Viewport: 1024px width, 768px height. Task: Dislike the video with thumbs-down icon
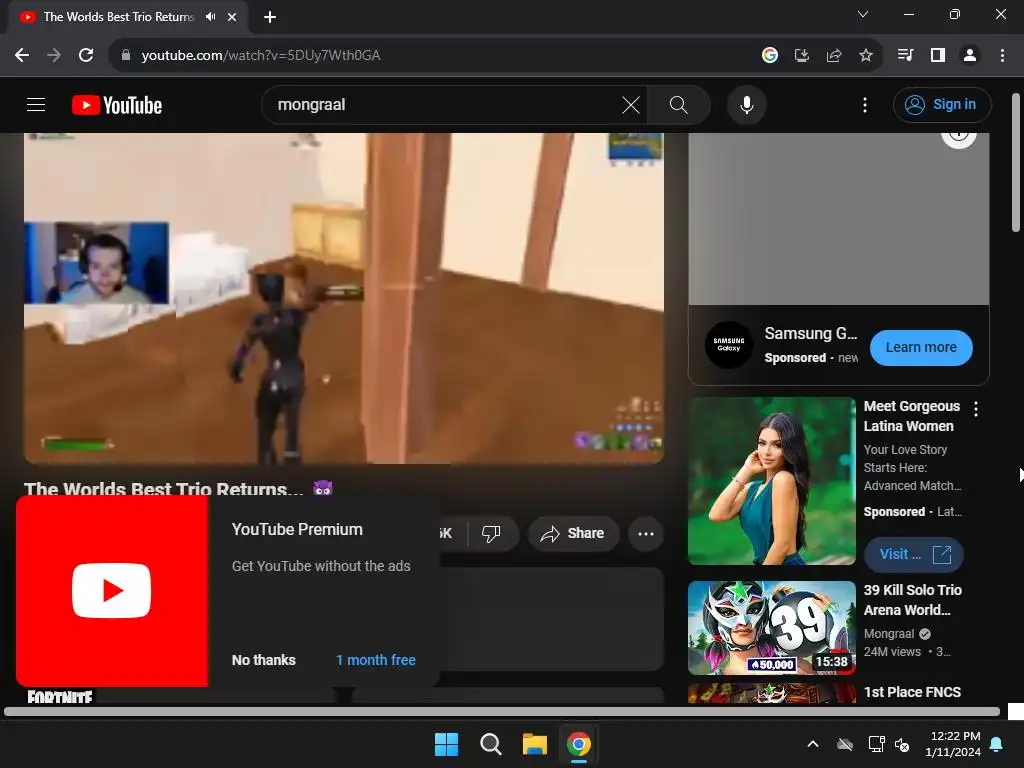tap(491, 534)
